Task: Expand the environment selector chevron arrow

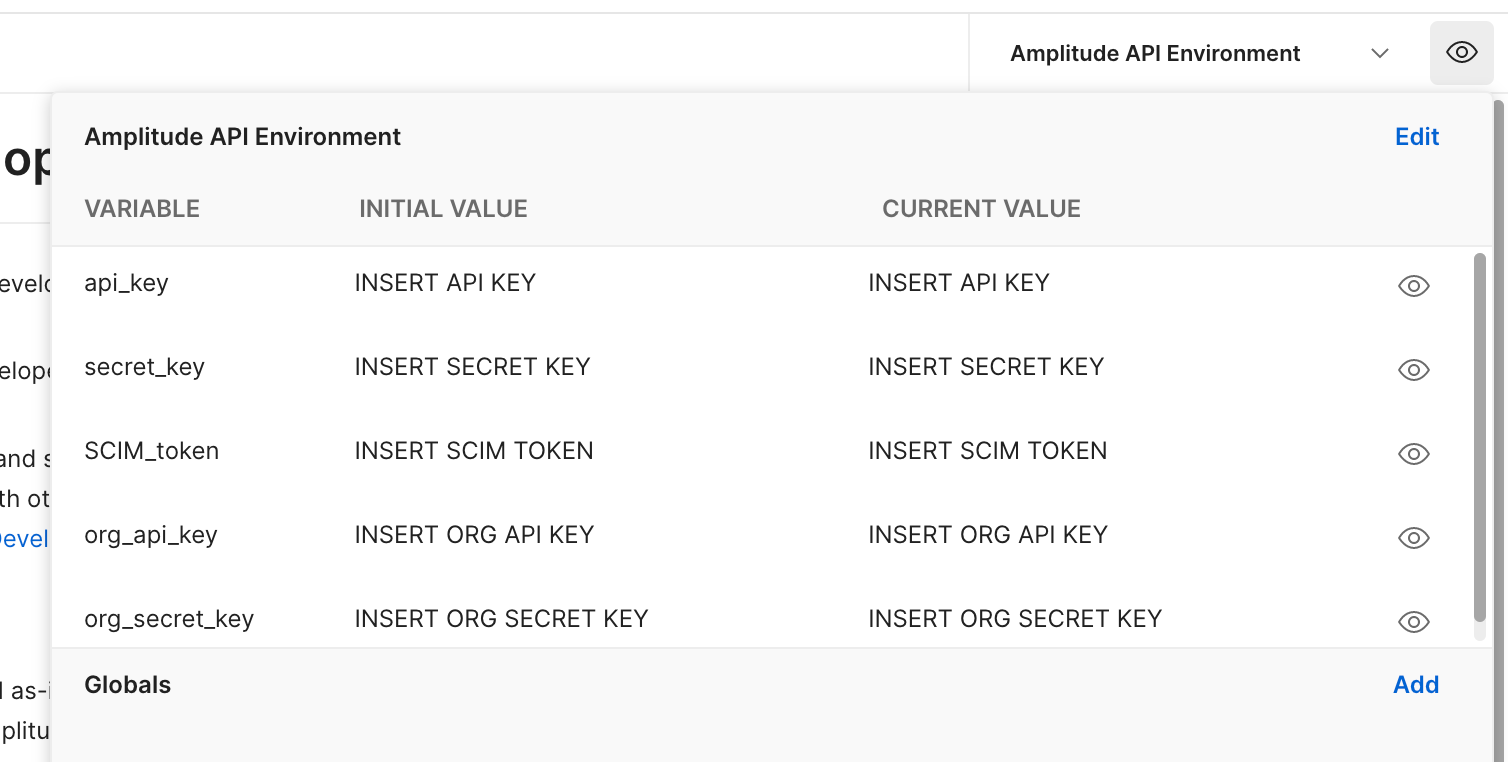Action: [1380, 53]
